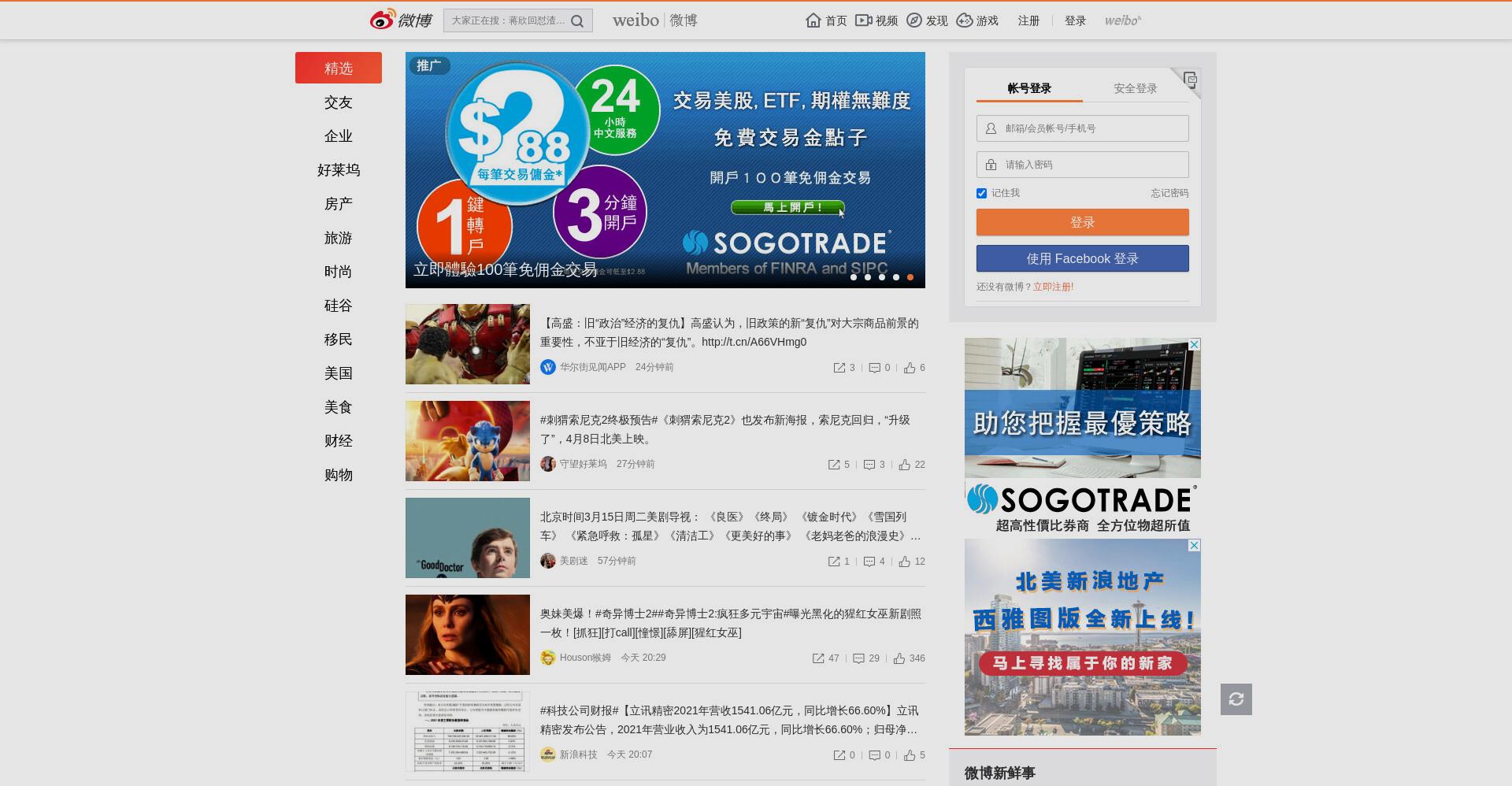
Task: Click comment icon on 奇异博士2 post
Action: click(859, 658)
